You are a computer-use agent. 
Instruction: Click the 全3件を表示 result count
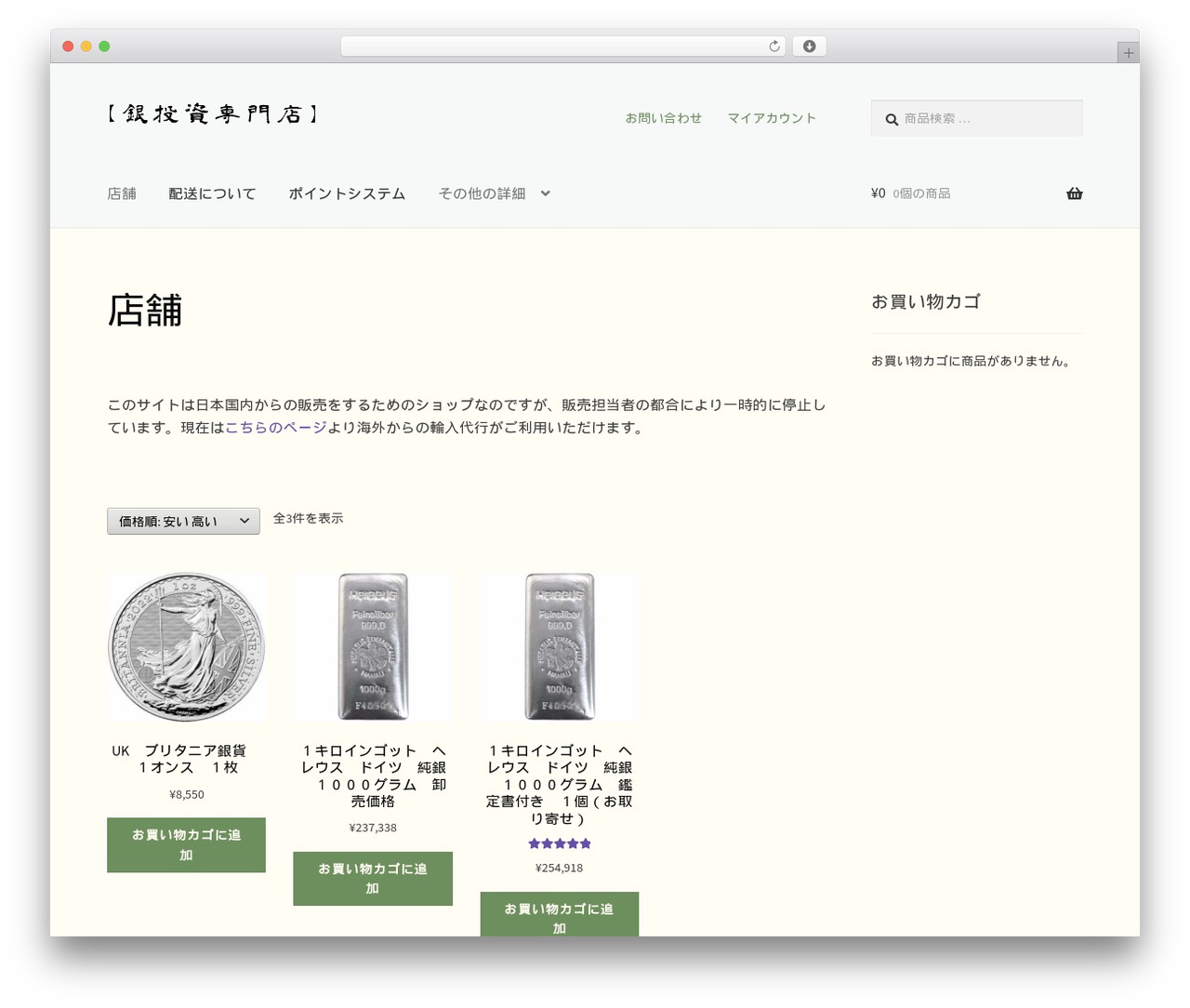tap(308, 518)
